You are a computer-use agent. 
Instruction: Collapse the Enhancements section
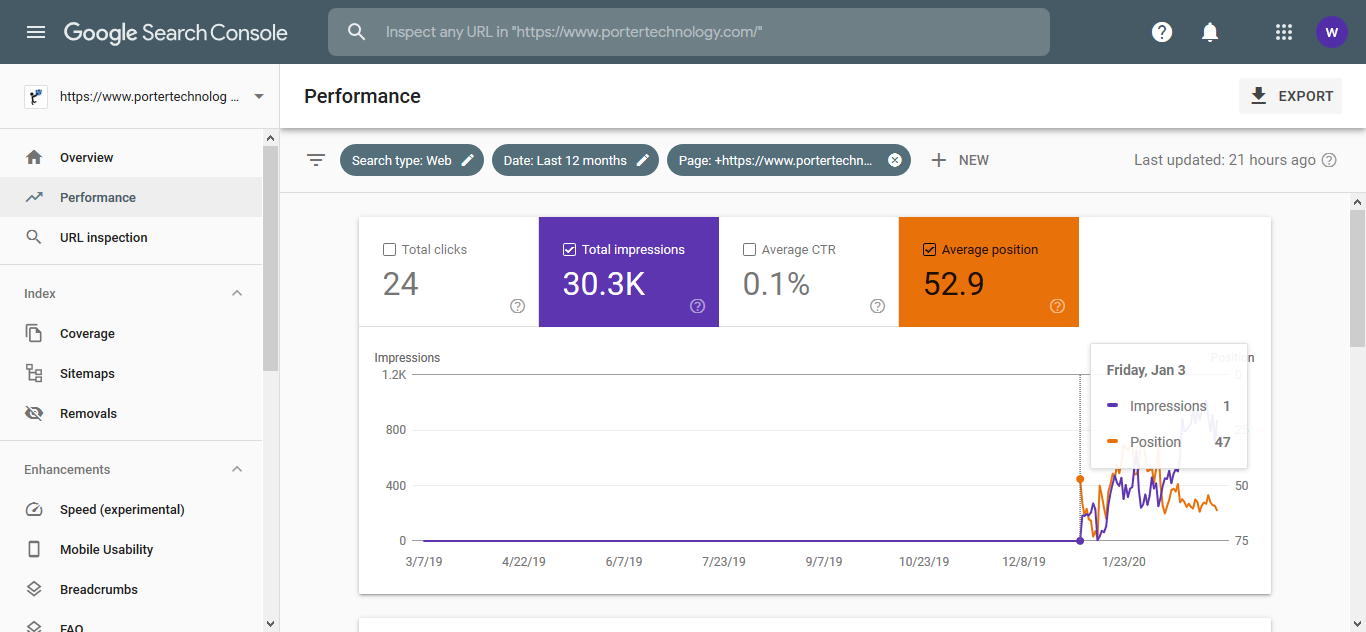pyautogui.click(x=237, y=469)
